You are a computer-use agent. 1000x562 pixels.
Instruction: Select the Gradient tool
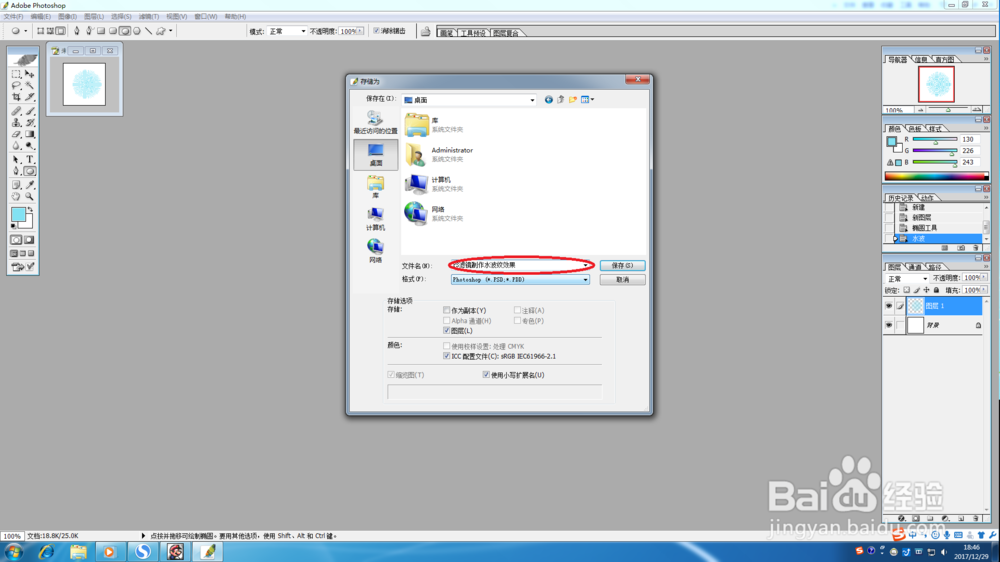(29, 134)
